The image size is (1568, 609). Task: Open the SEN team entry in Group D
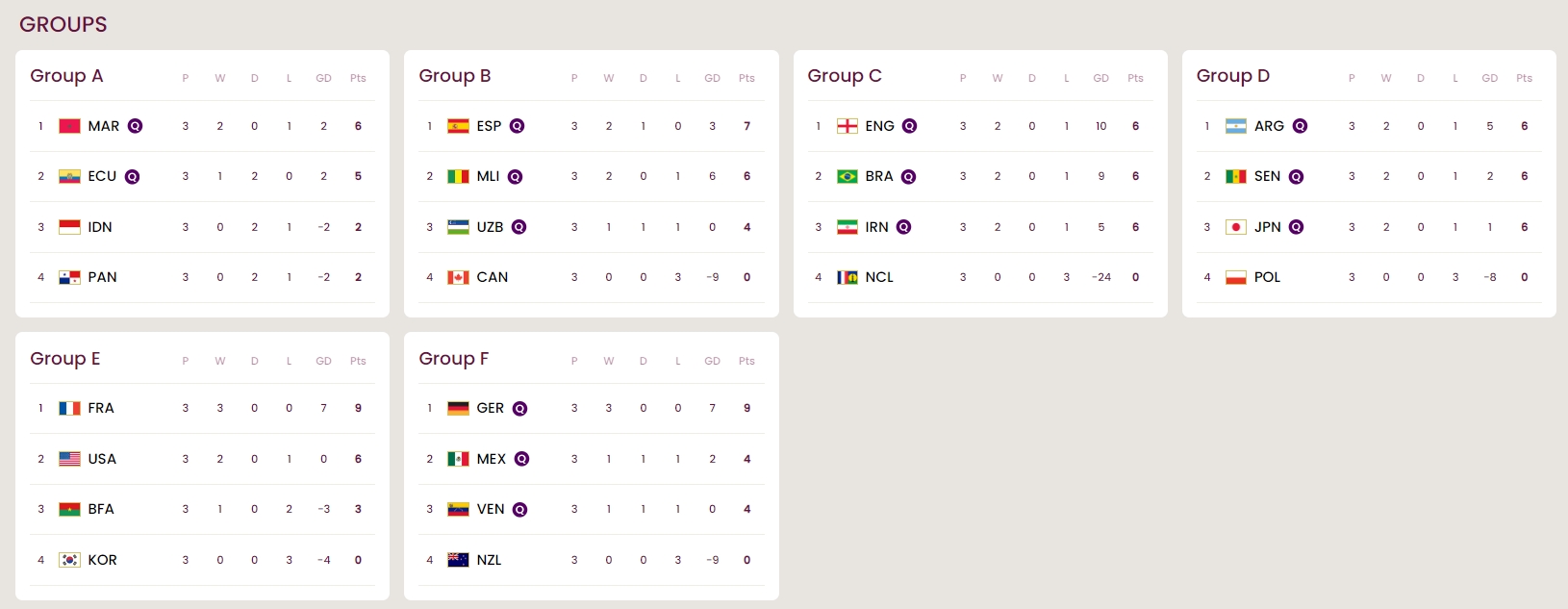(1267, 176)
